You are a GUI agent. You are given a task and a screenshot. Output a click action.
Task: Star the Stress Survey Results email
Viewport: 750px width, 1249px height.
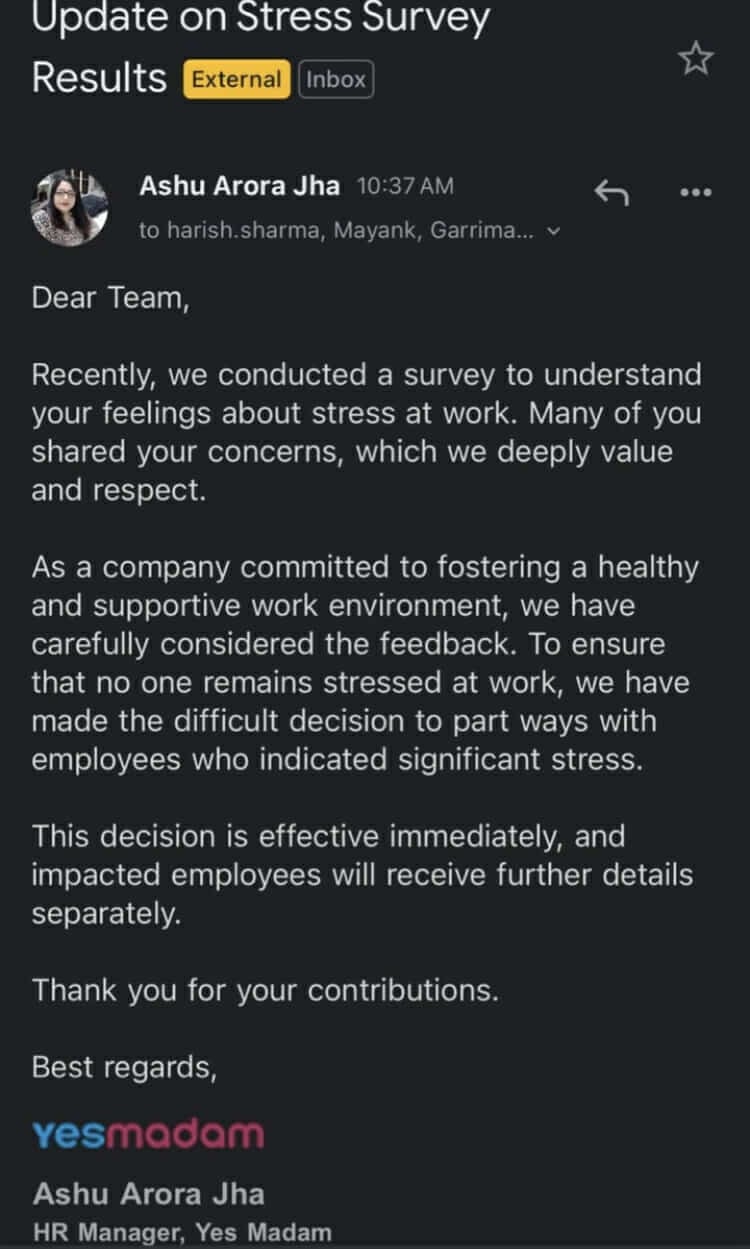tap(696, 61)
